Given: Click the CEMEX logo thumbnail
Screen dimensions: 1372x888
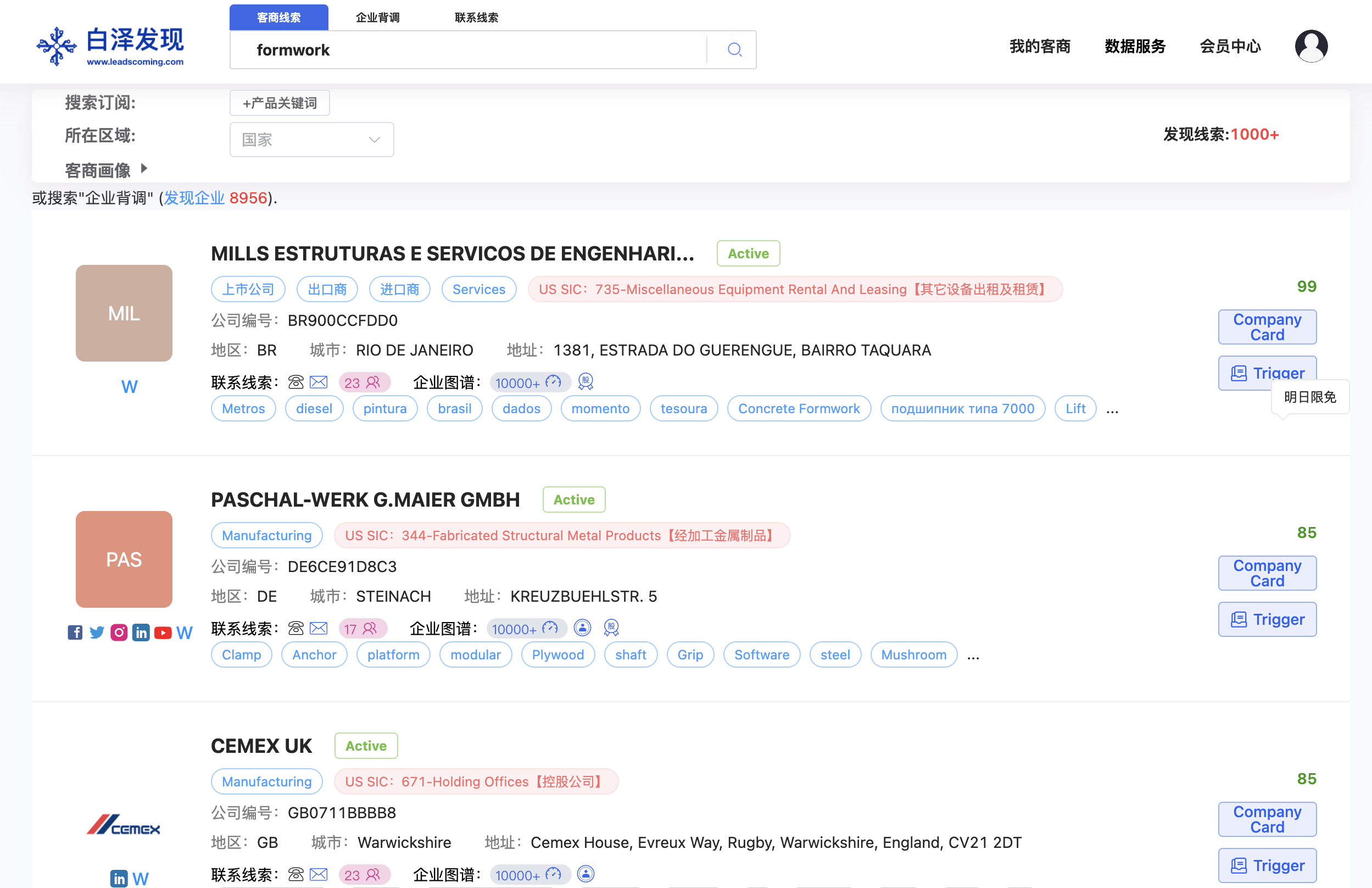Looking at the screenshot, I should click(x=124, y=825).
